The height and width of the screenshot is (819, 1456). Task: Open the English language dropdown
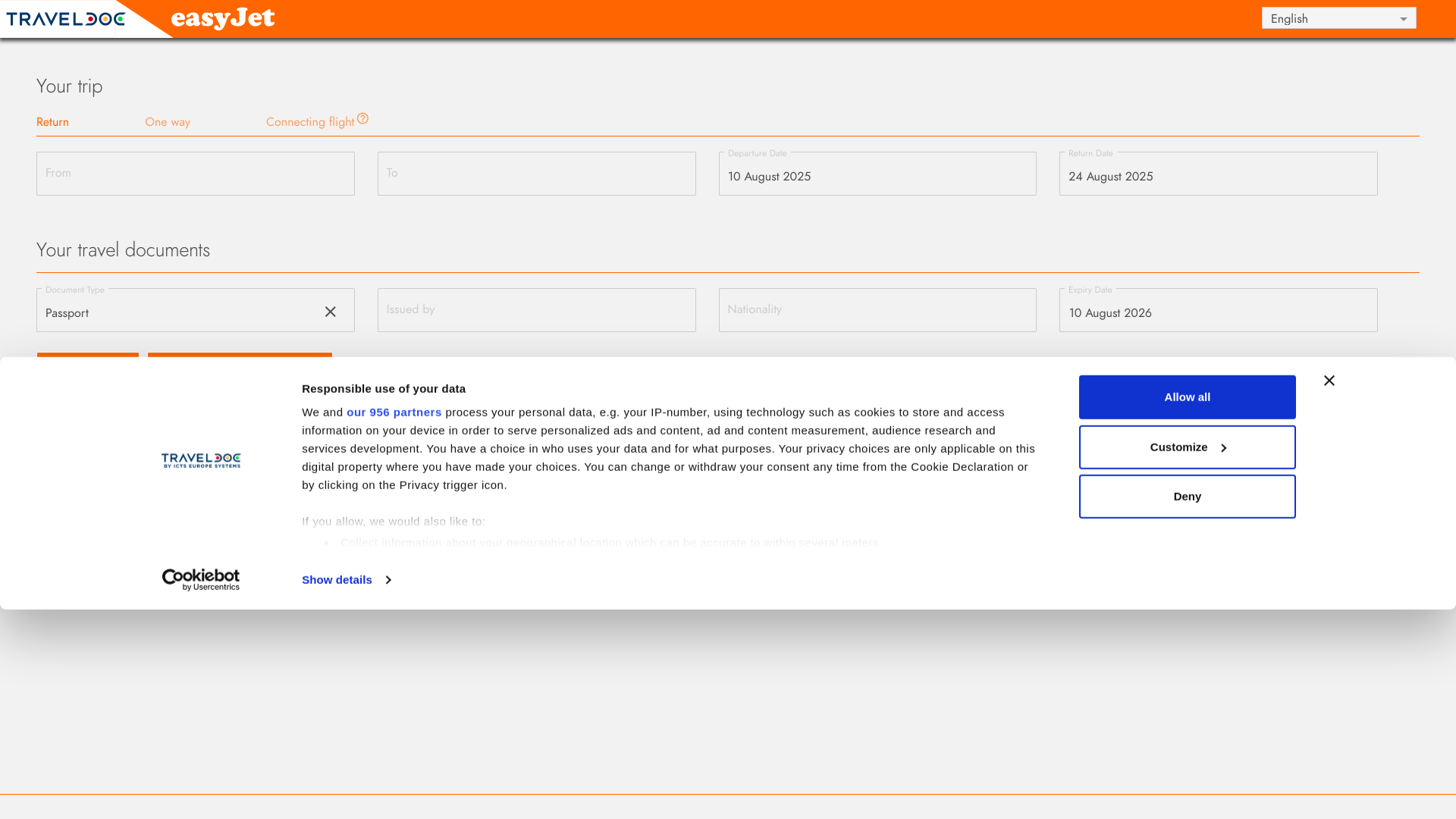(x=1338, y=18)
